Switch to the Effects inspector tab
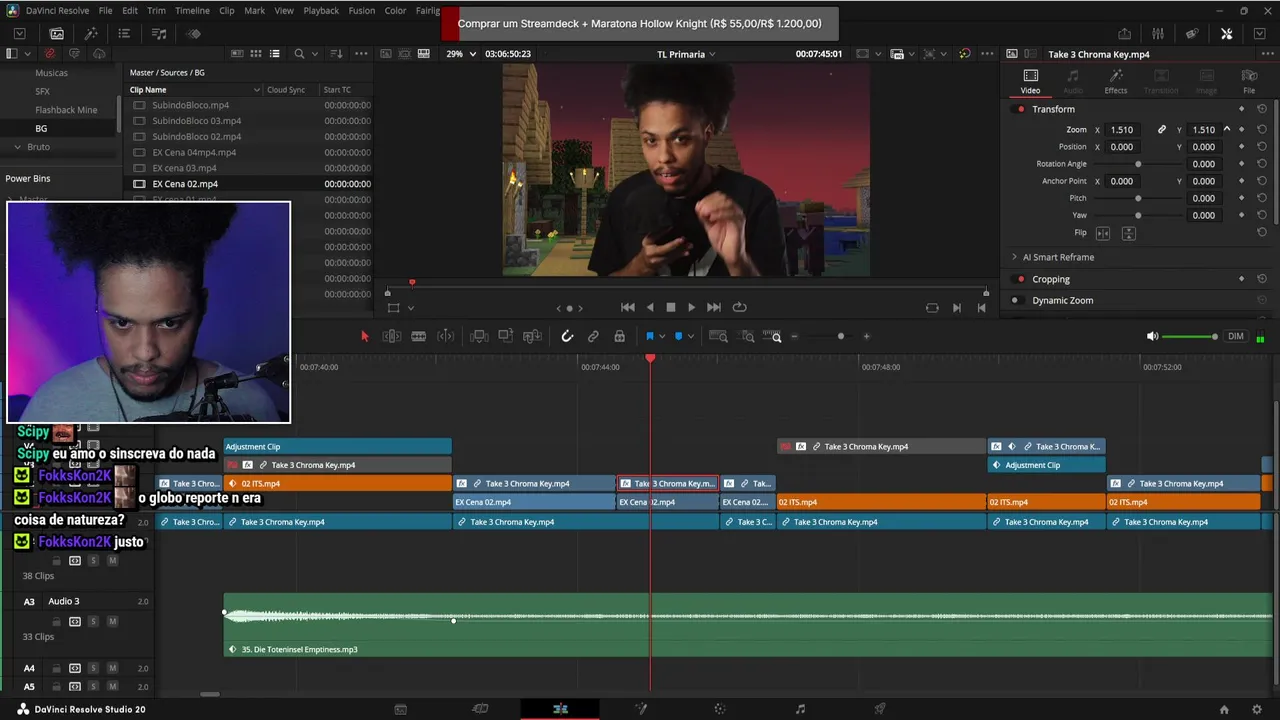The height and width of the screenshot is (720, 1280). [1116, 81]
